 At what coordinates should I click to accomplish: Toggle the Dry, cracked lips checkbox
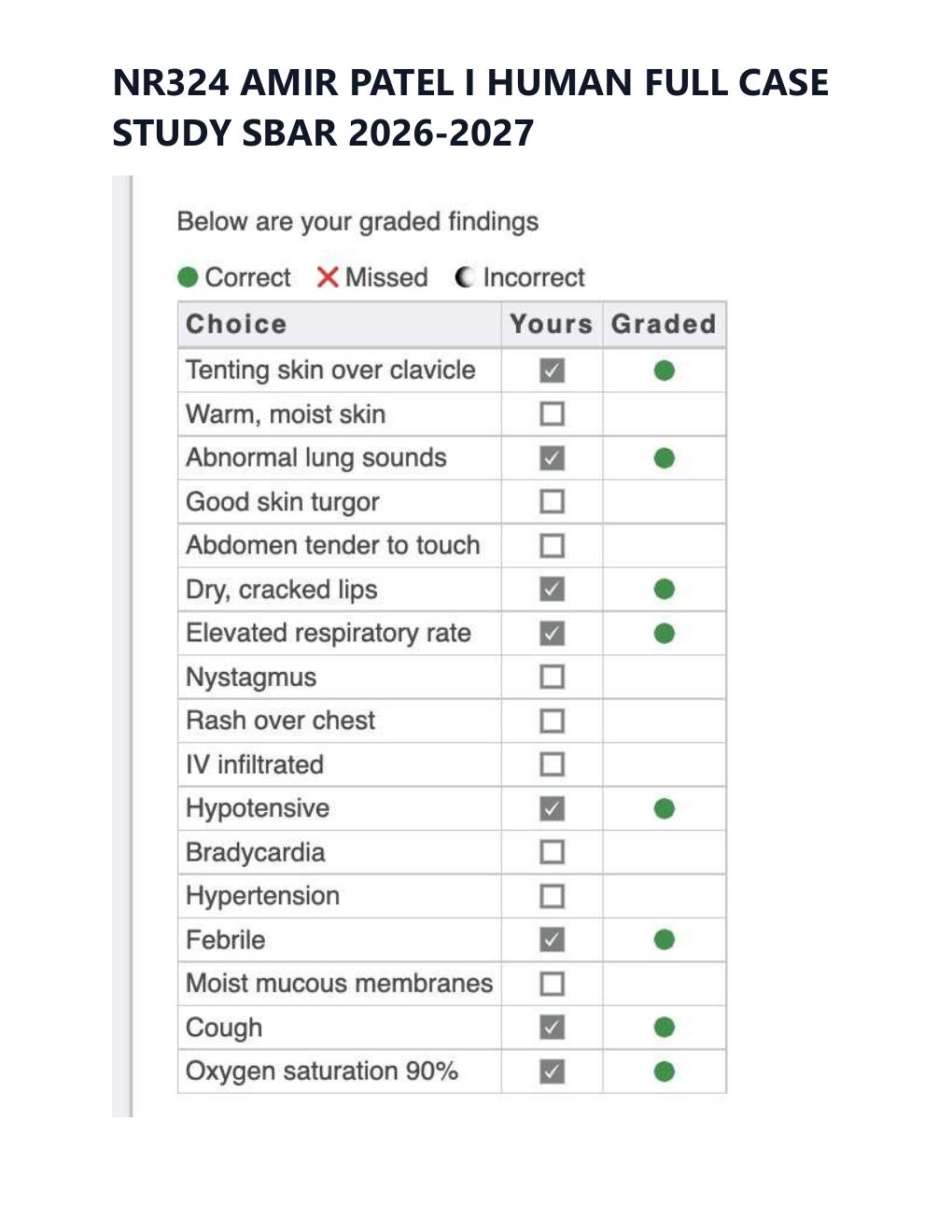(553, 589)
